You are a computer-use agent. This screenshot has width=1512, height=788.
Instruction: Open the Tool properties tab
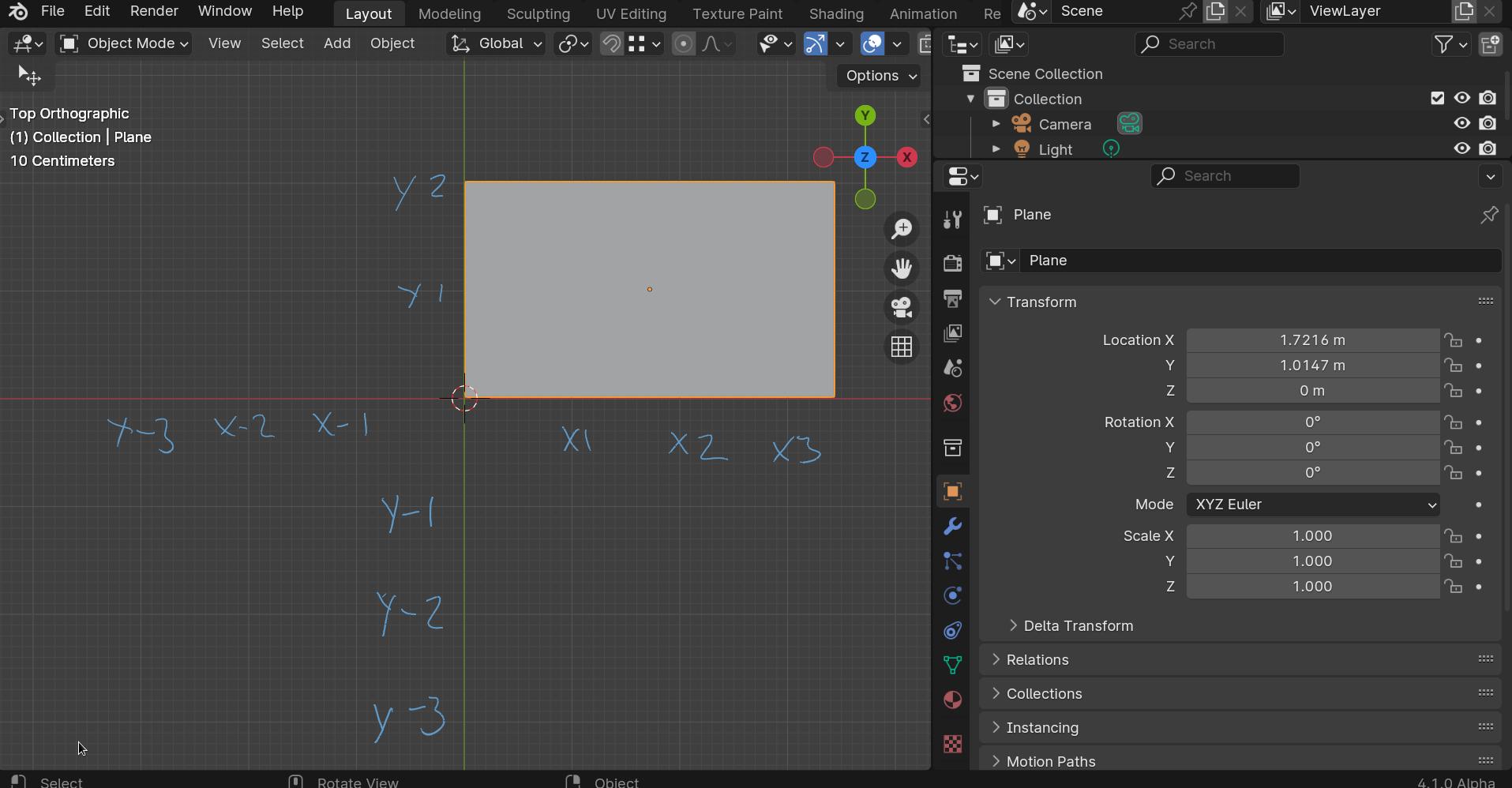tap(952, 220)
